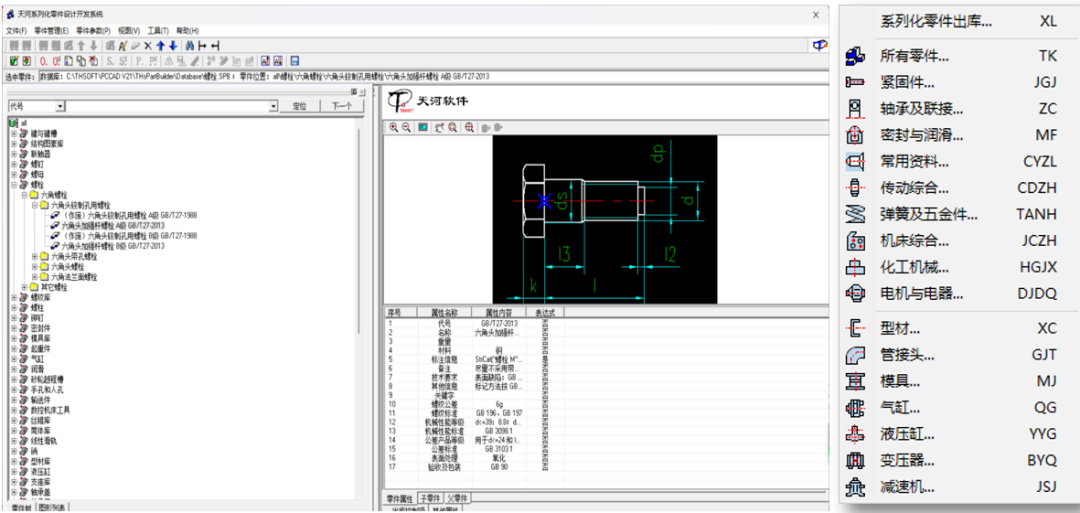Collapse the 六角螺栓 folder node
Image resolution: width=1080 pixels, height=513 pixels.
click(24, 196)
